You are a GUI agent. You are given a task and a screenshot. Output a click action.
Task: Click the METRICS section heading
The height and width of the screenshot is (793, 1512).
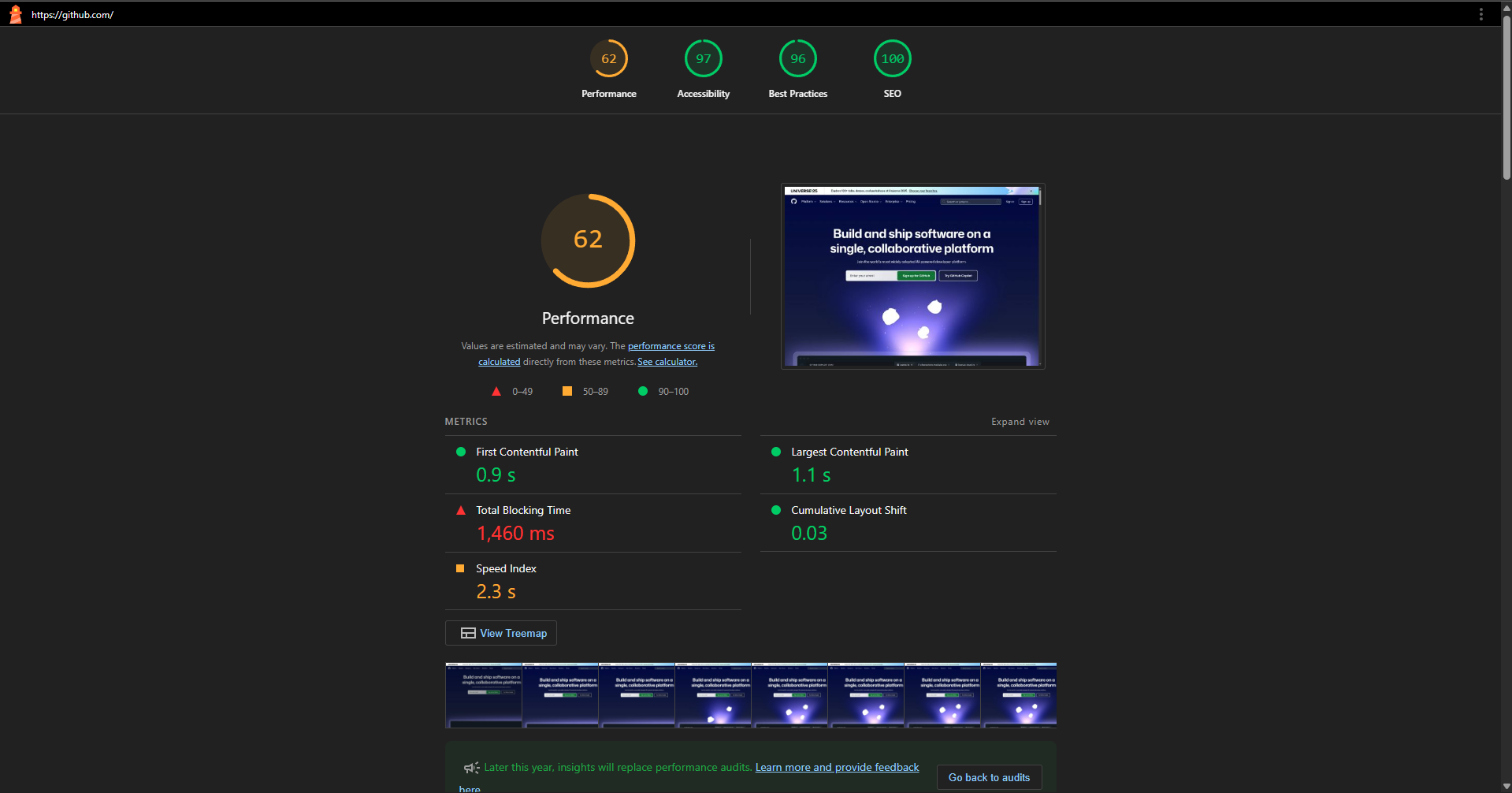click(466, 422)
